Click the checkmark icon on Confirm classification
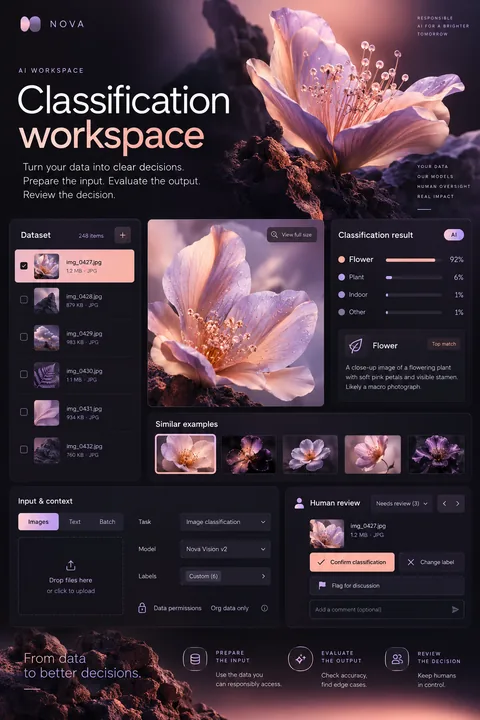Viewport: 480px width, 720px height. pyautogui.click(x=321, y=562)
